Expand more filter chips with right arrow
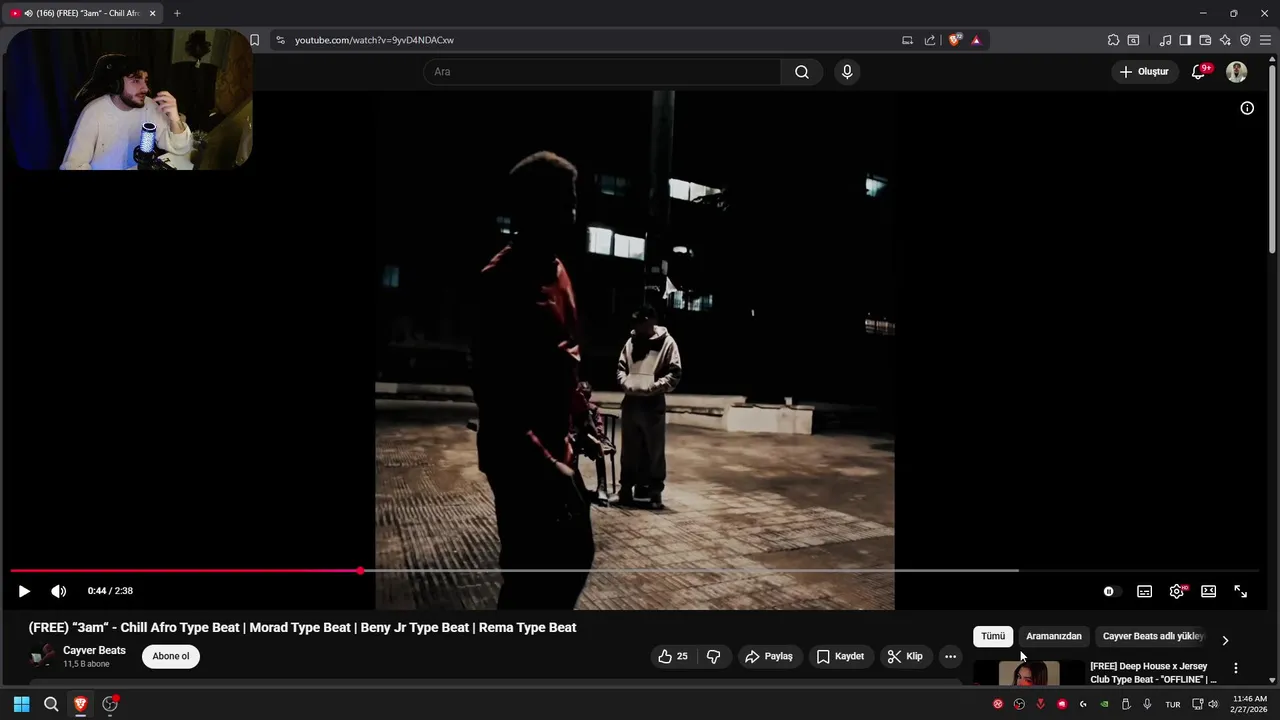The image size is (1280, 720). point(1225,640)
